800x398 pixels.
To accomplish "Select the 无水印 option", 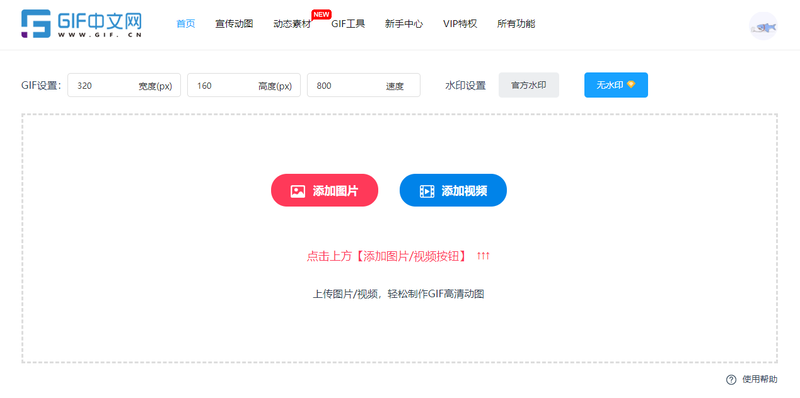I will [616, 85].
